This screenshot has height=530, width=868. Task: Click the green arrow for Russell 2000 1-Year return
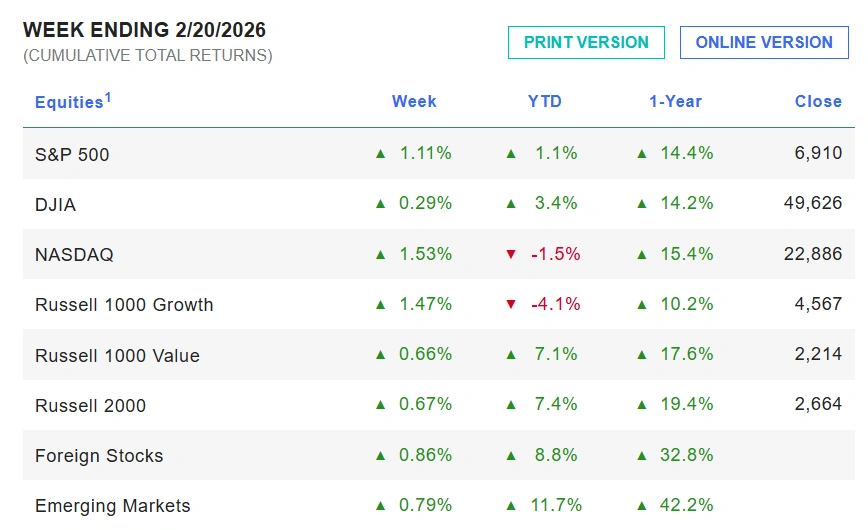pos(641,405)
